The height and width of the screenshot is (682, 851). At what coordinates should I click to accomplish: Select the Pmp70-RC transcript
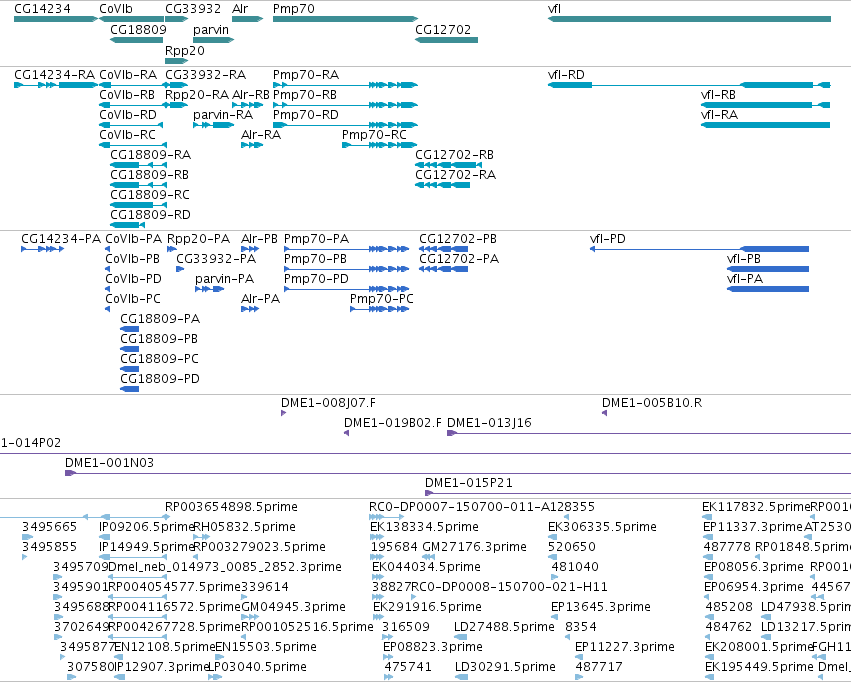[x=380, y=145]
